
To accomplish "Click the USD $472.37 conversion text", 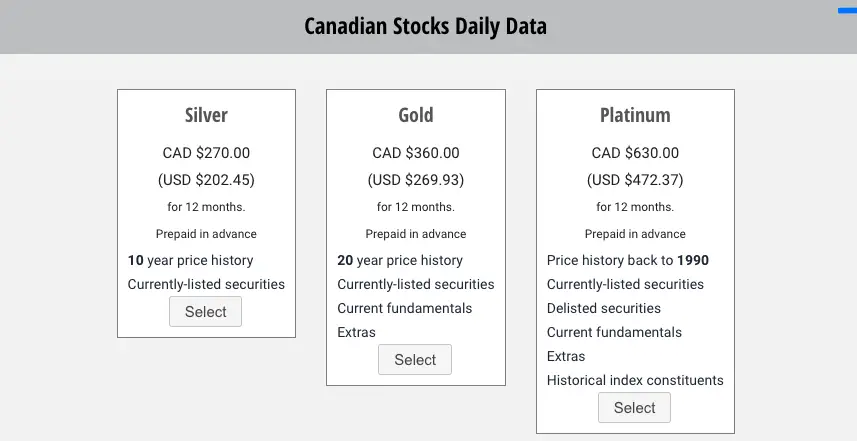I will point(635,180).
